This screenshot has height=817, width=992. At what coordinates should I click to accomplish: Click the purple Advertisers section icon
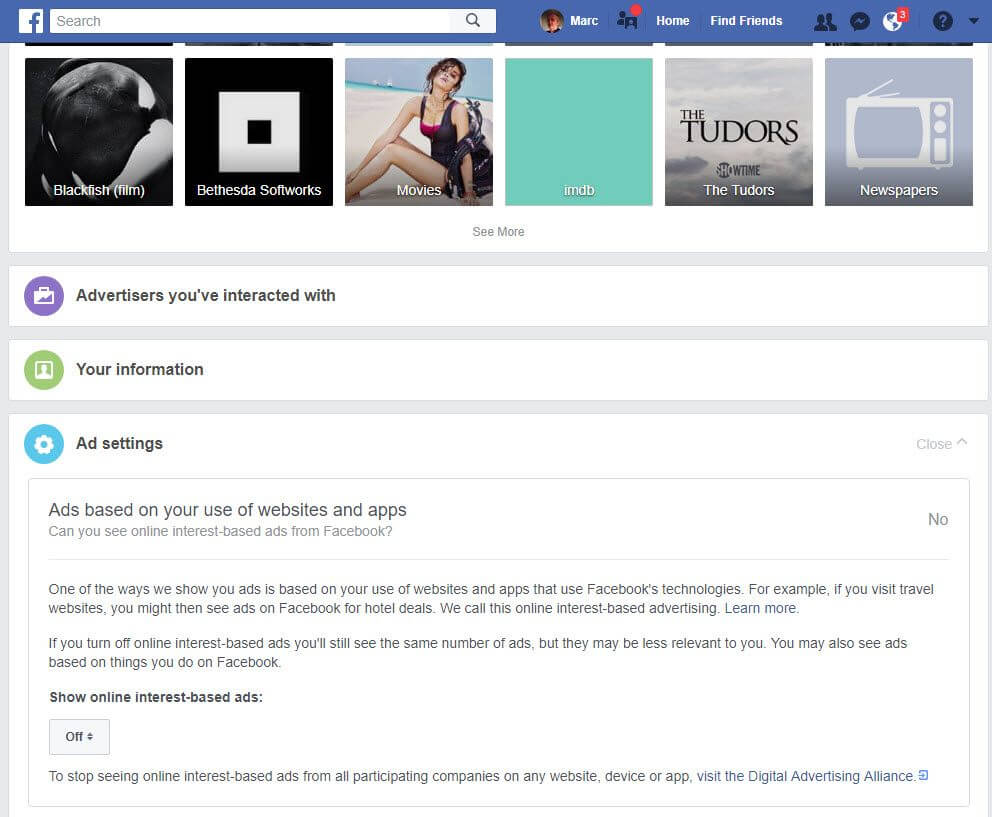click(x=44, y=296)
